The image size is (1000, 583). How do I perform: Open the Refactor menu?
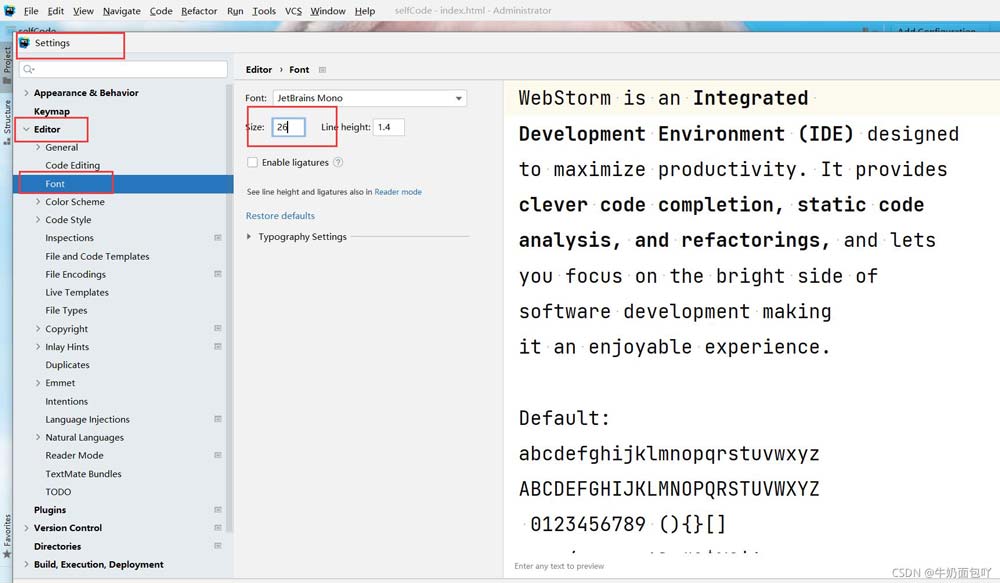198,11
